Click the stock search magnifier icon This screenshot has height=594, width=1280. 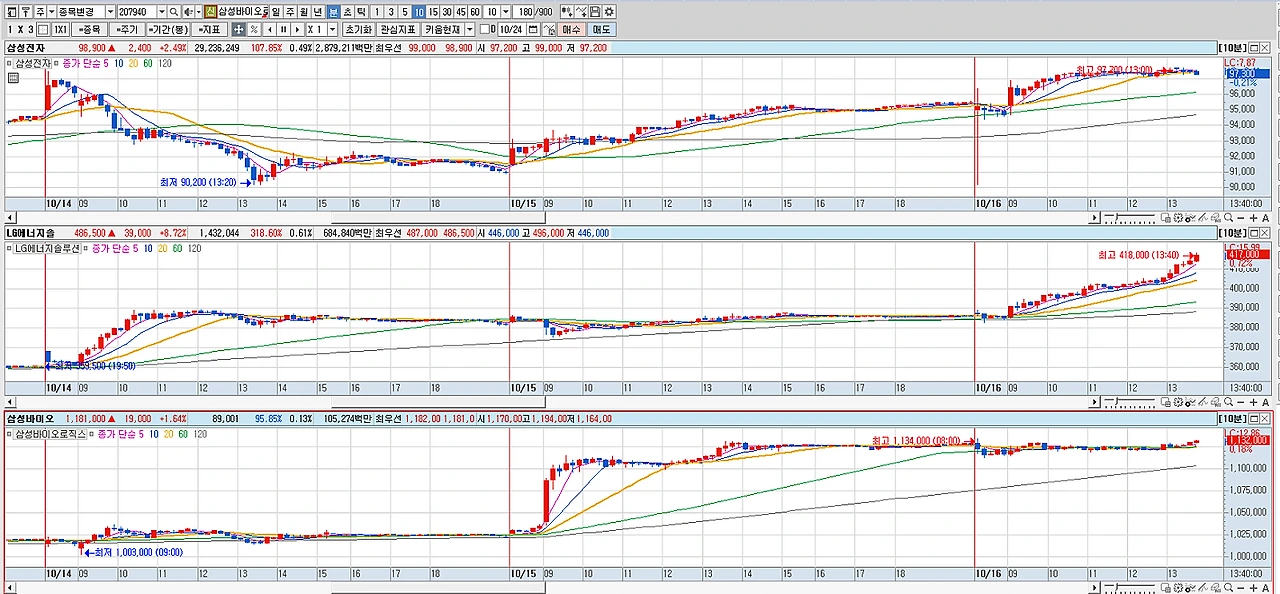pos(173,11)
